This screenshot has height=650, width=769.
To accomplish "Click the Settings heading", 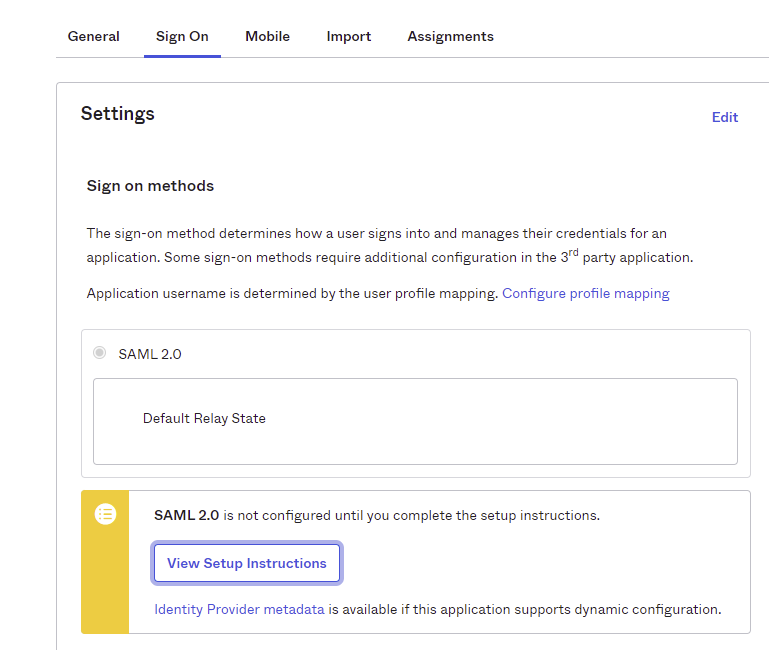I will point(117,114).
